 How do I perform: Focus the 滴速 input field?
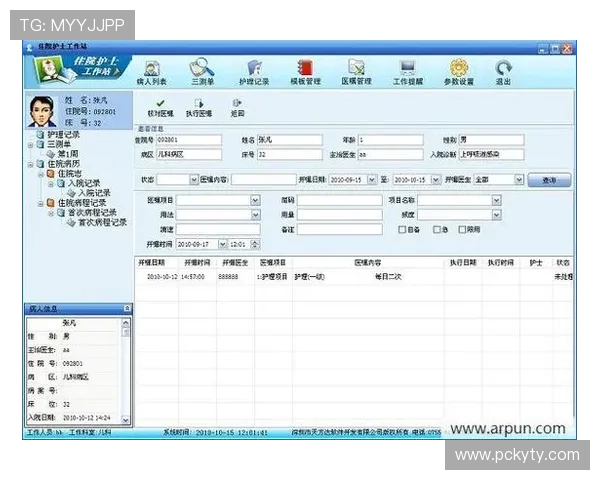[218, 229]
